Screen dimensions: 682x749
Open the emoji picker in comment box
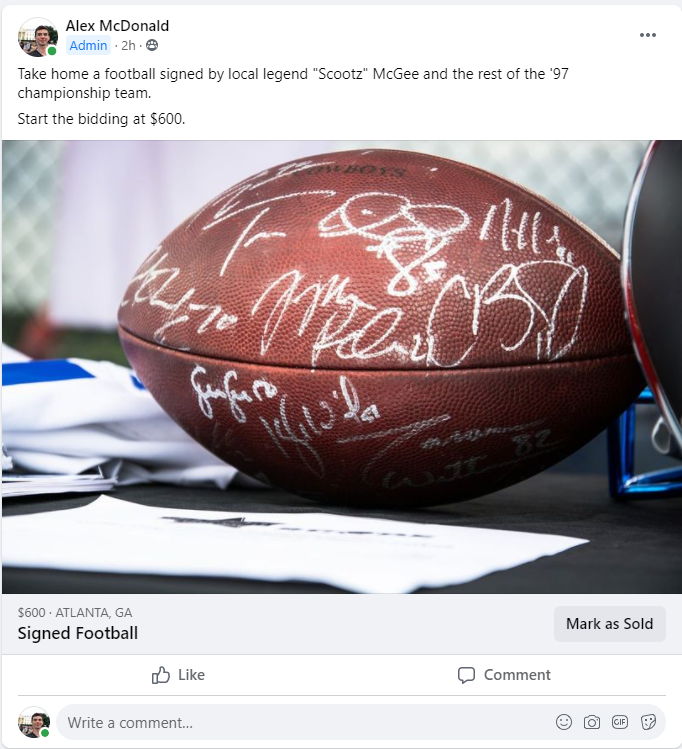coord(564,722)
